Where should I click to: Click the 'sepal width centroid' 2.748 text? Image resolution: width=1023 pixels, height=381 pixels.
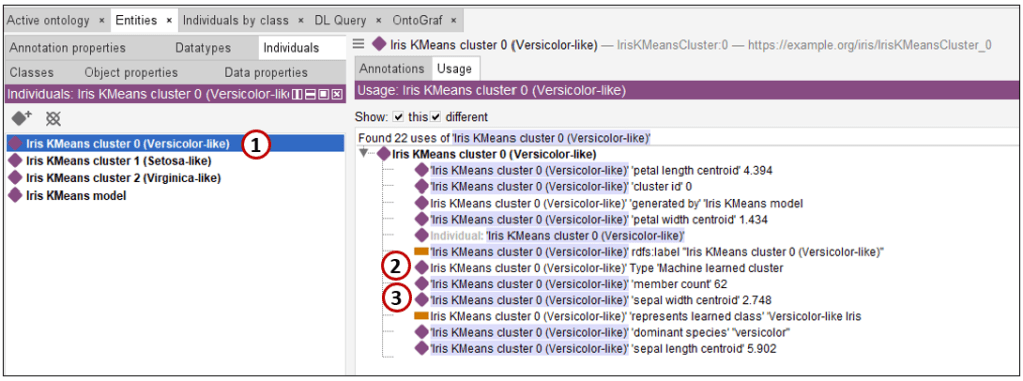(x=702, y=300)
